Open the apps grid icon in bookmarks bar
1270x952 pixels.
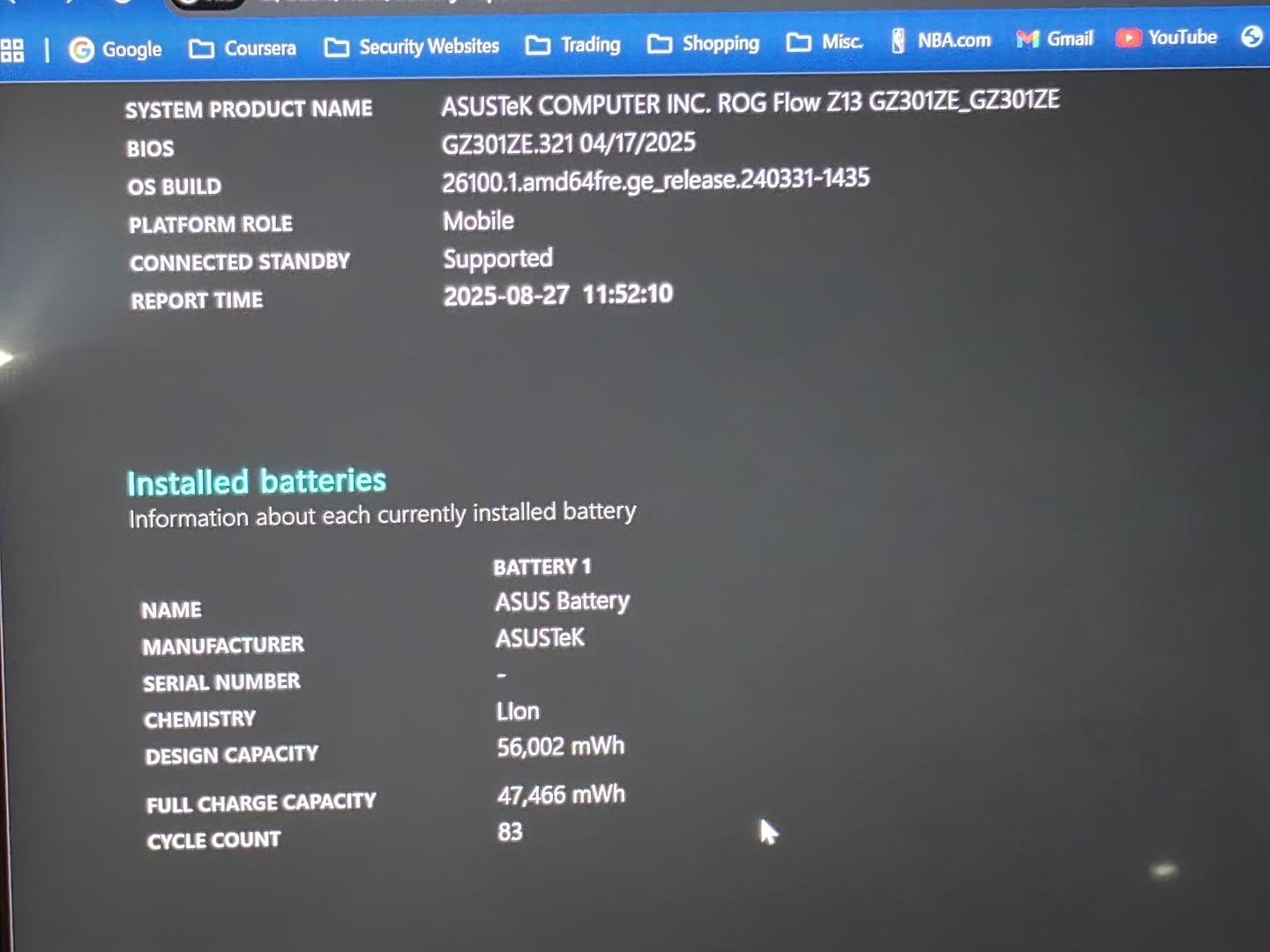[12, 50]
